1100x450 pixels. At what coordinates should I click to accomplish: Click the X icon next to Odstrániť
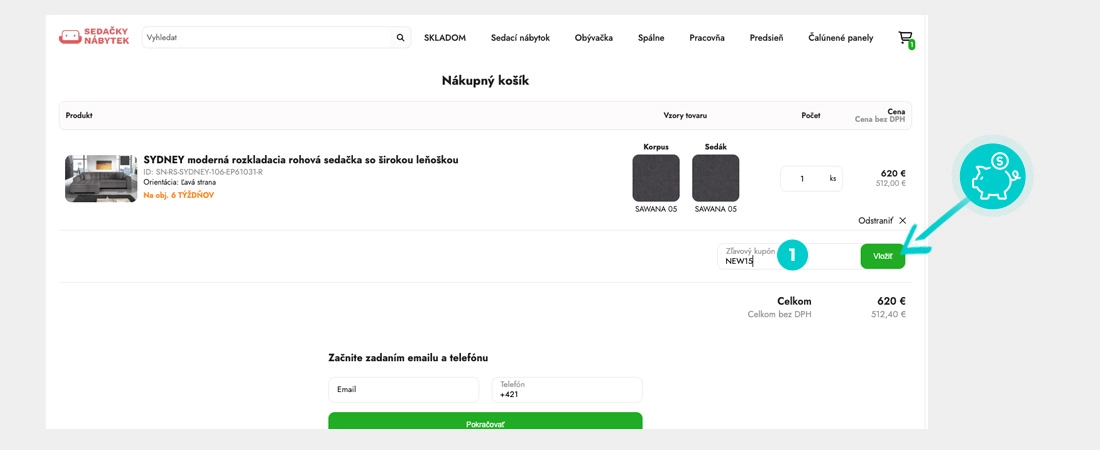tap(902, 220)
